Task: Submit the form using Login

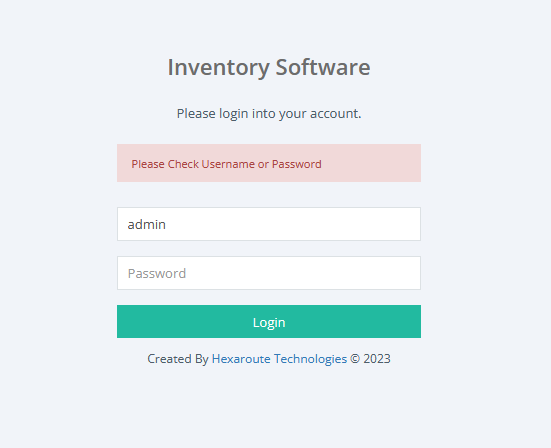Action: (x=269, y=322)
